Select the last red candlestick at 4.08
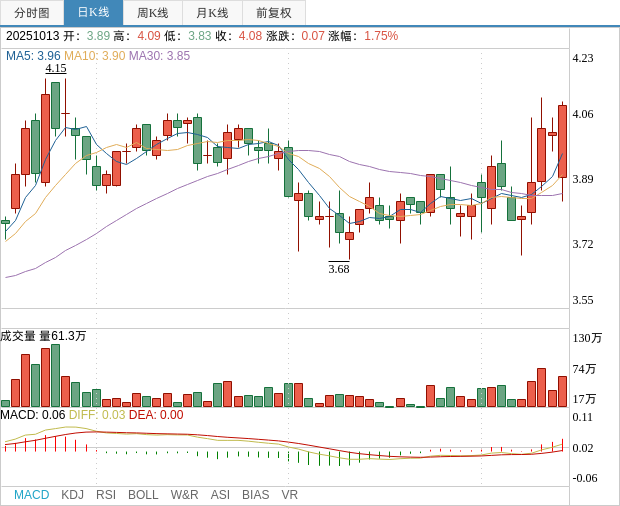Image resolution: width=620 pixels, height=506 pixels. click(x=562, y=142)
